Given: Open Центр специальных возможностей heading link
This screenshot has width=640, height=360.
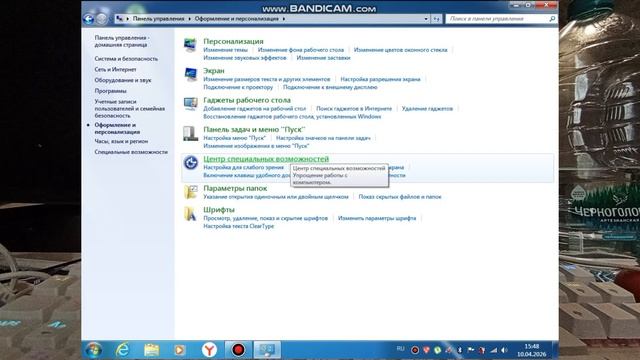Looking at the screenshot, I should pos(266,159).
